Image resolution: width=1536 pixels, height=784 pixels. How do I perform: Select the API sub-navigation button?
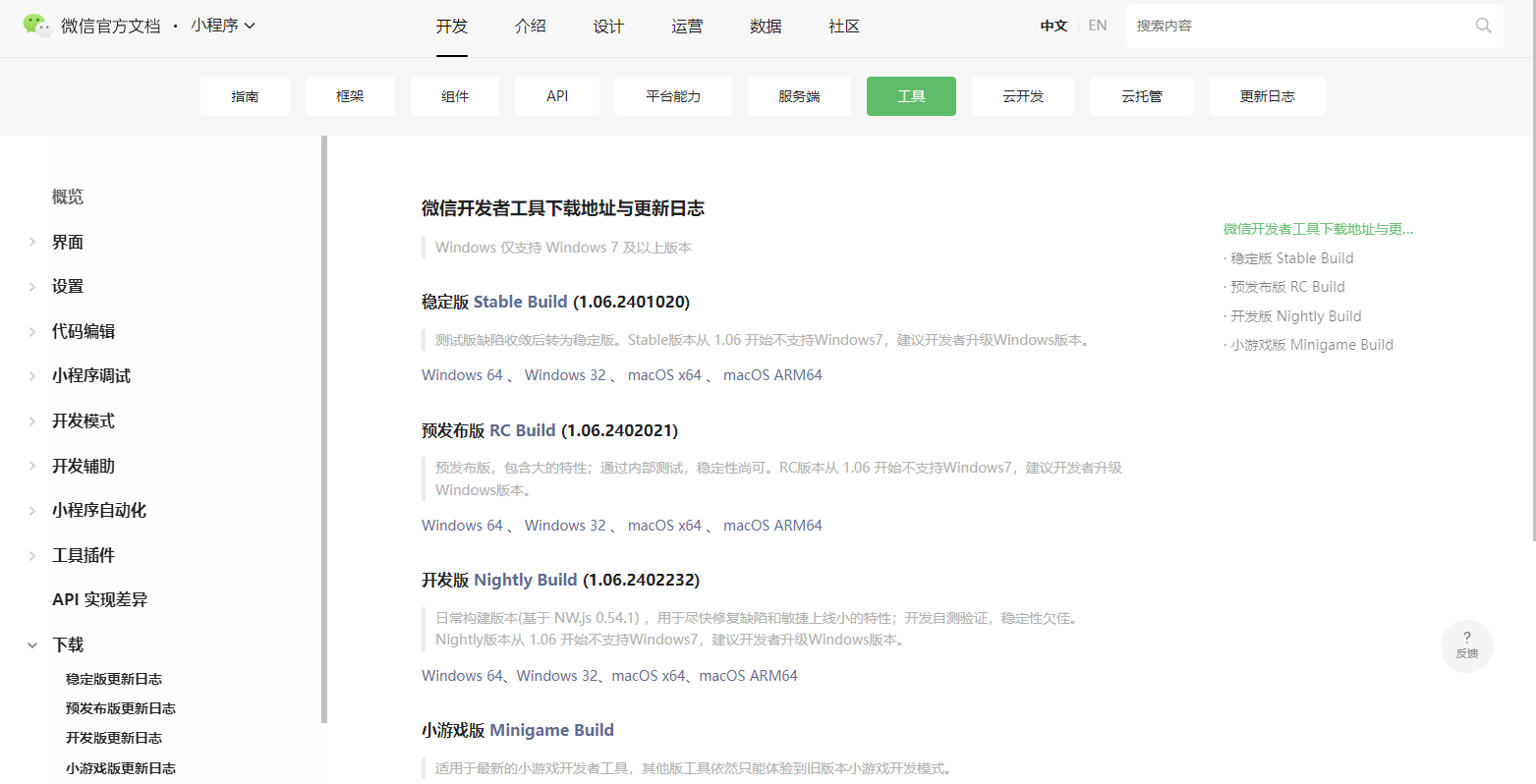tap(557, 96)
